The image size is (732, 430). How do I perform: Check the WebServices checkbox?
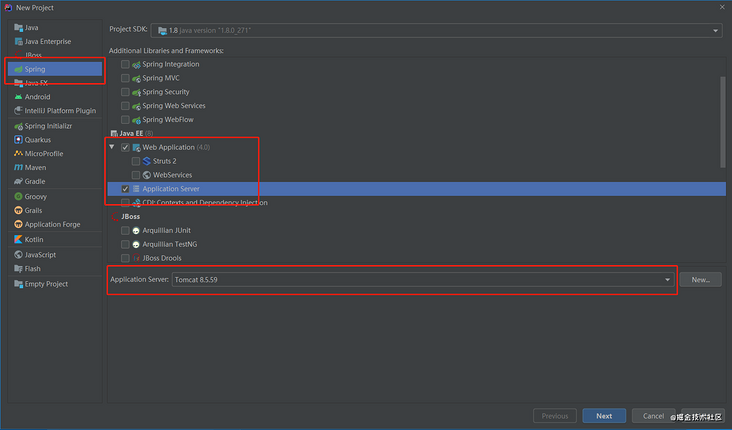click(x=136, y=175)
